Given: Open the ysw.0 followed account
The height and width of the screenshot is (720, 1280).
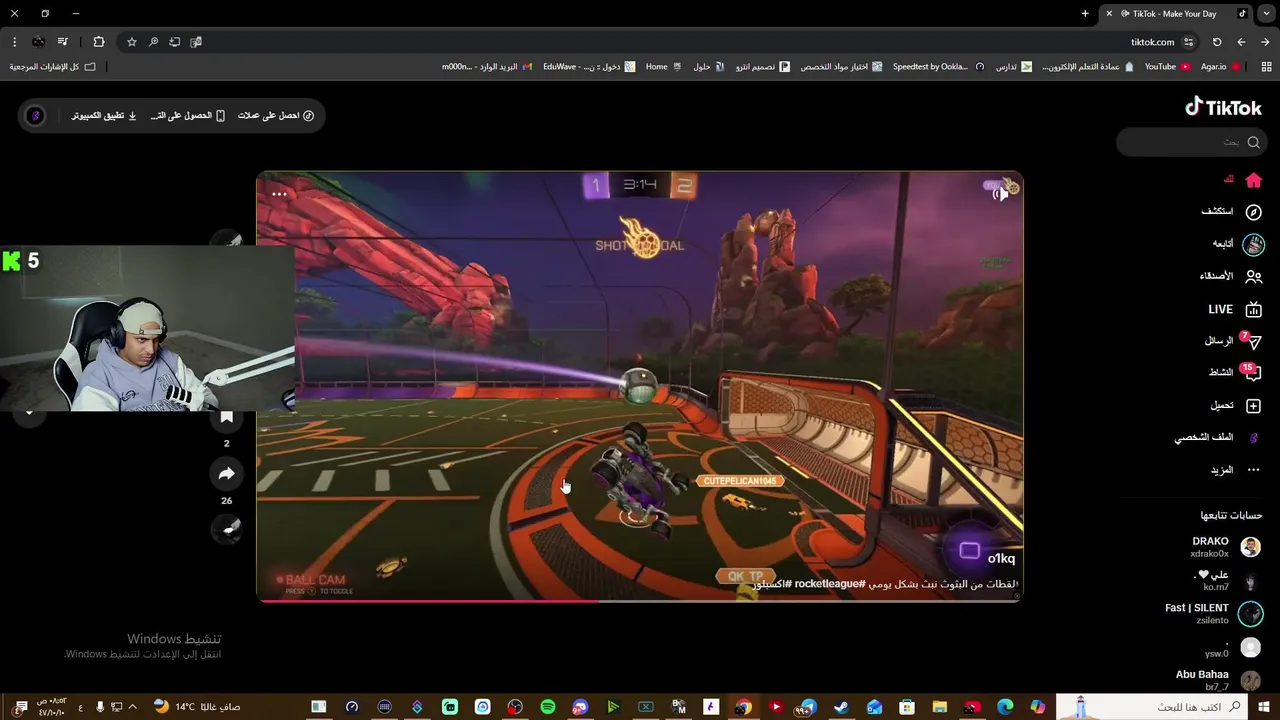Looking at the screenshot, I should (x=1234, y=648).
